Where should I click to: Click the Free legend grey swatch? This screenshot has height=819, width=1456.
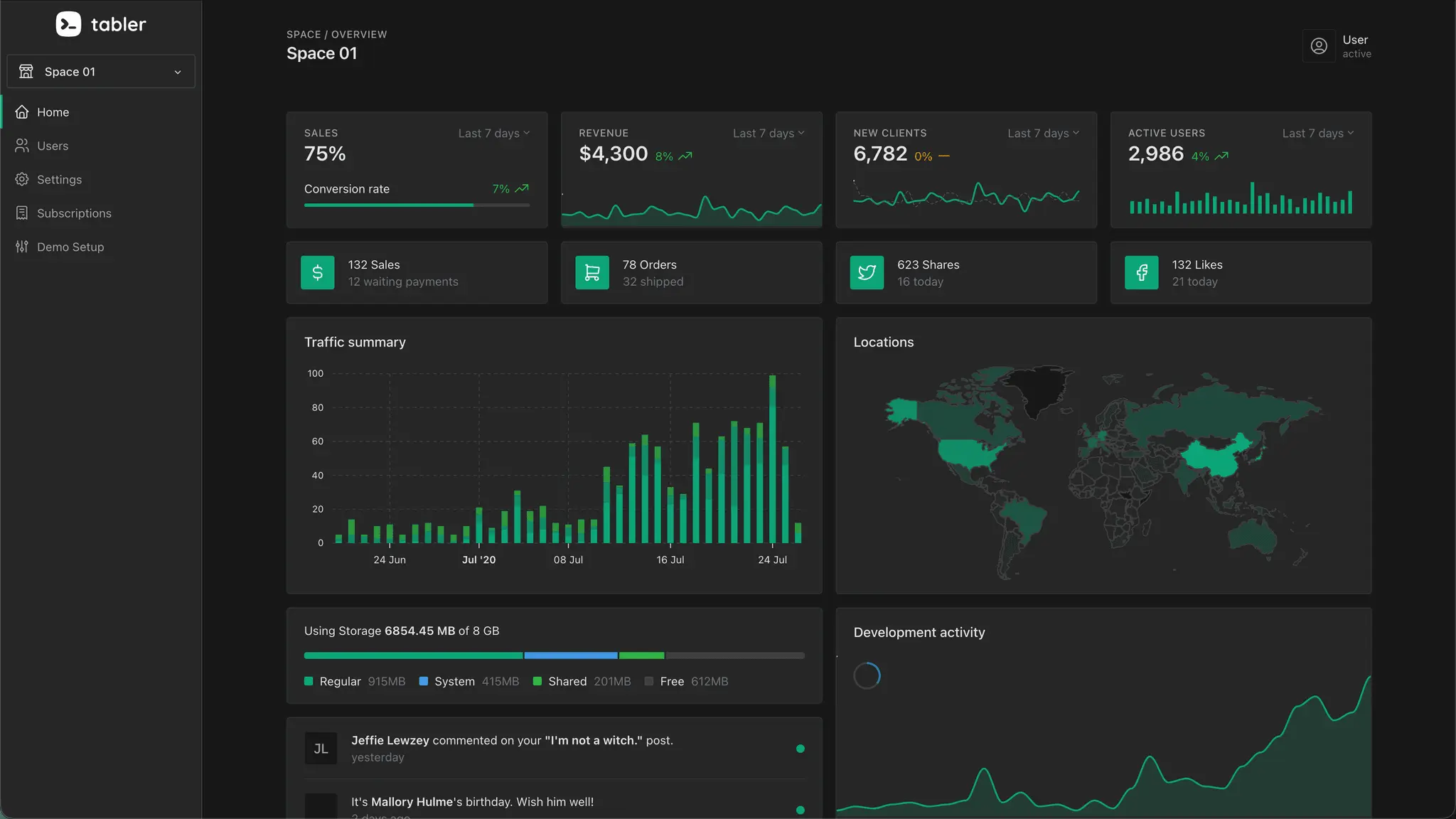tap(649, 681)
